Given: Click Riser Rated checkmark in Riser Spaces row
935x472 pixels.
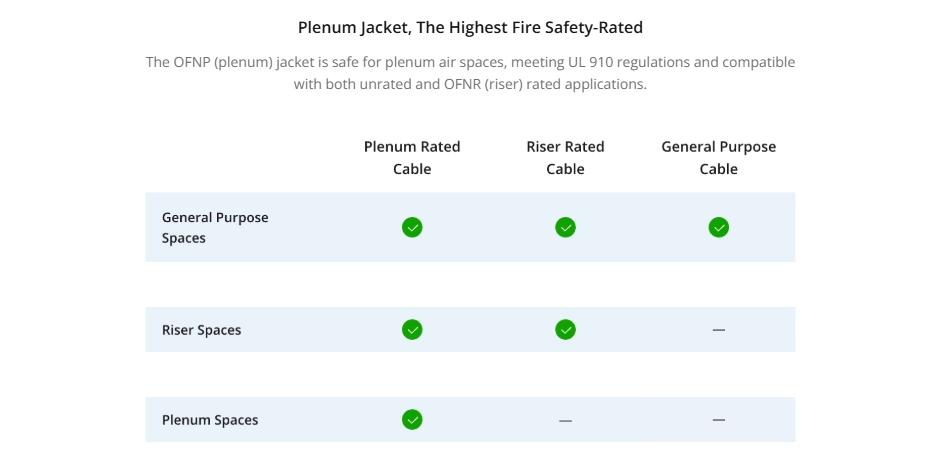Looking at the screenshot, I should pos(565,330).
